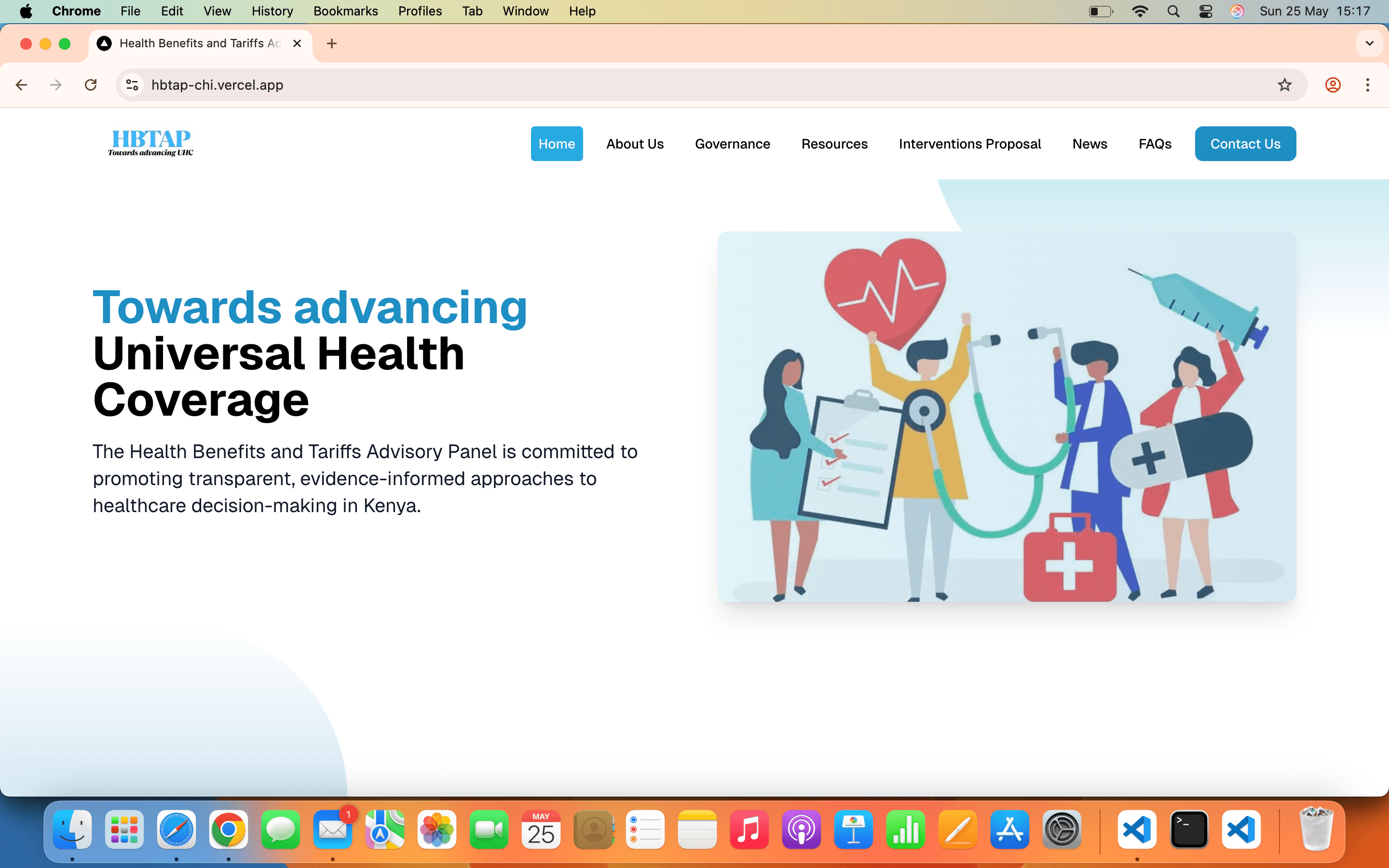Open the Chrome app menu

[x=76, y=11]
